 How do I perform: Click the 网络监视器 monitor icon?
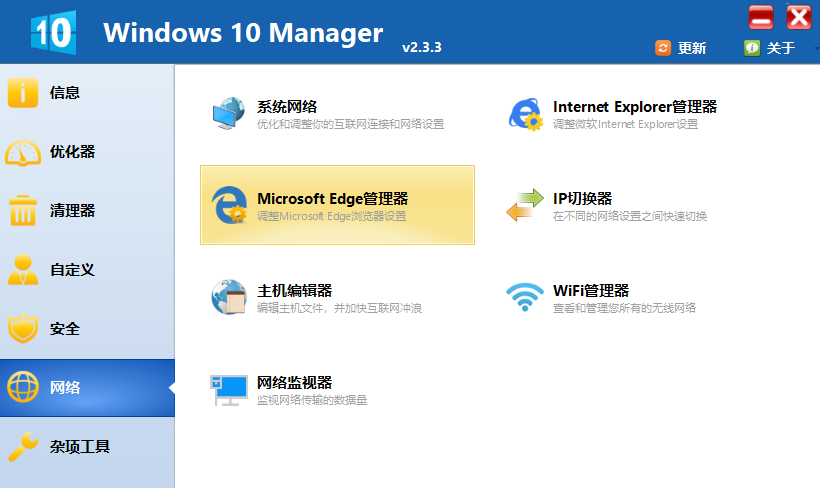pos(229,390)
